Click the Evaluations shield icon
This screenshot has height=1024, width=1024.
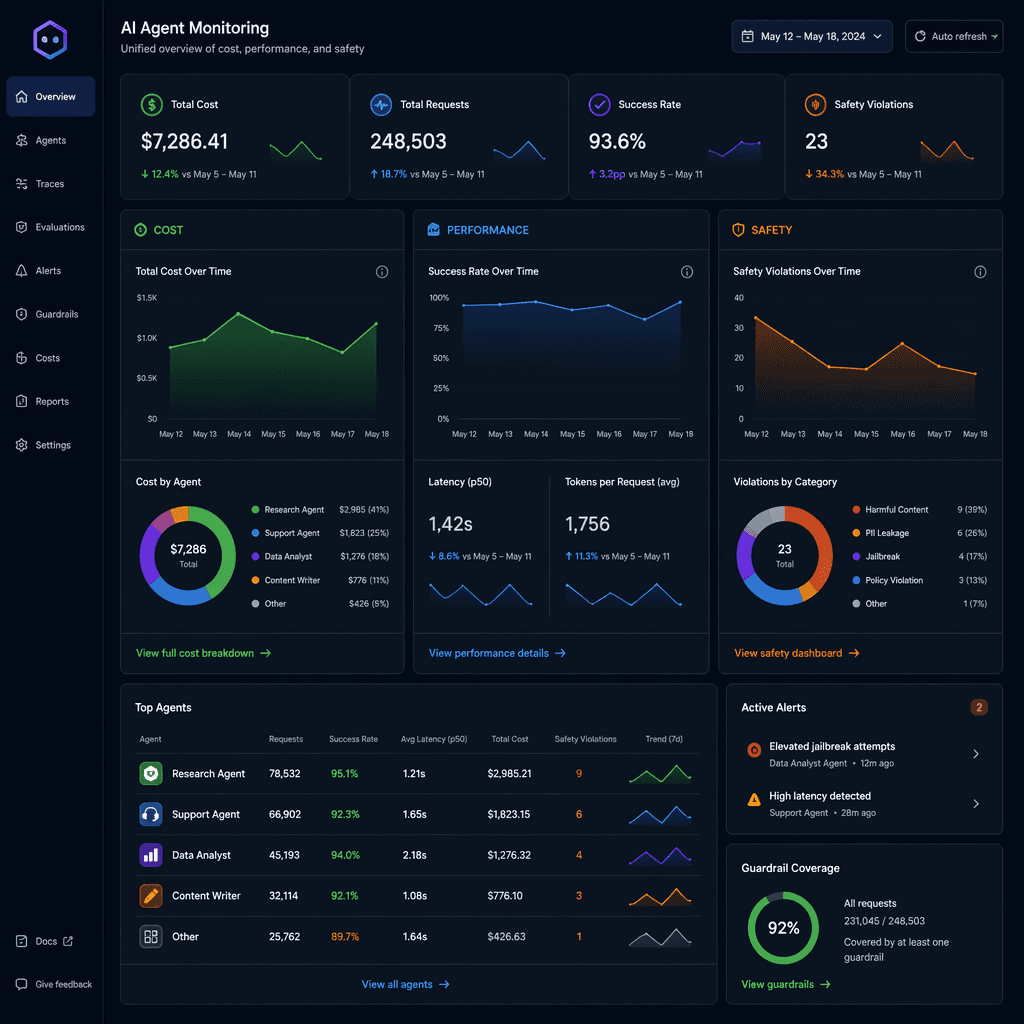click(x=22, y=227)
